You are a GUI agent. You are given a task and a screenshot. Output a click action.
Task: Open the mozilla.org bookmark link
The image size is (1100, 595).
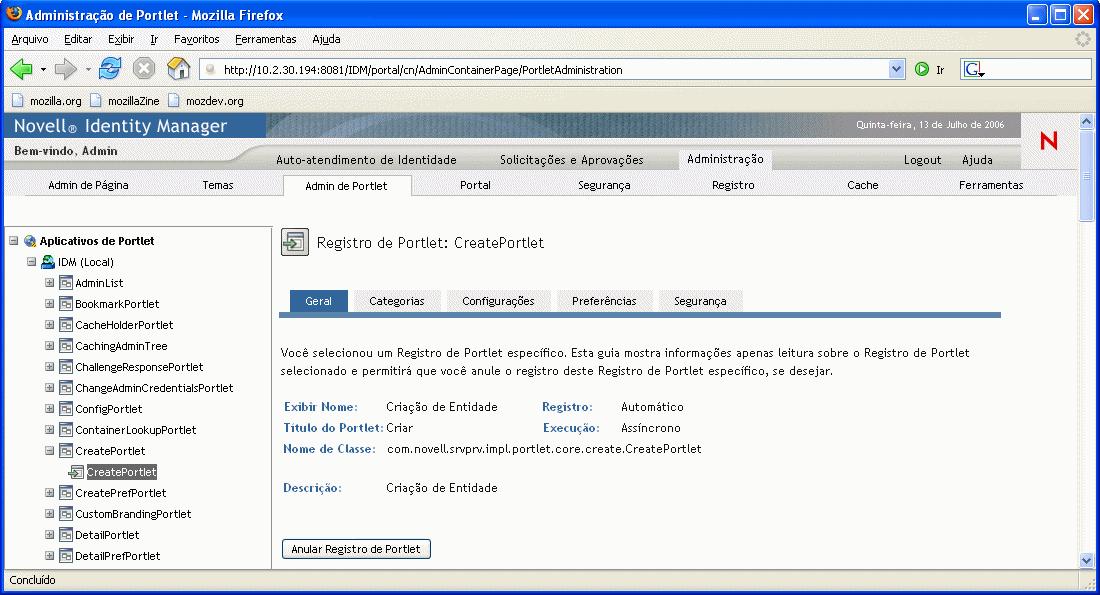(x=55, y=101)
